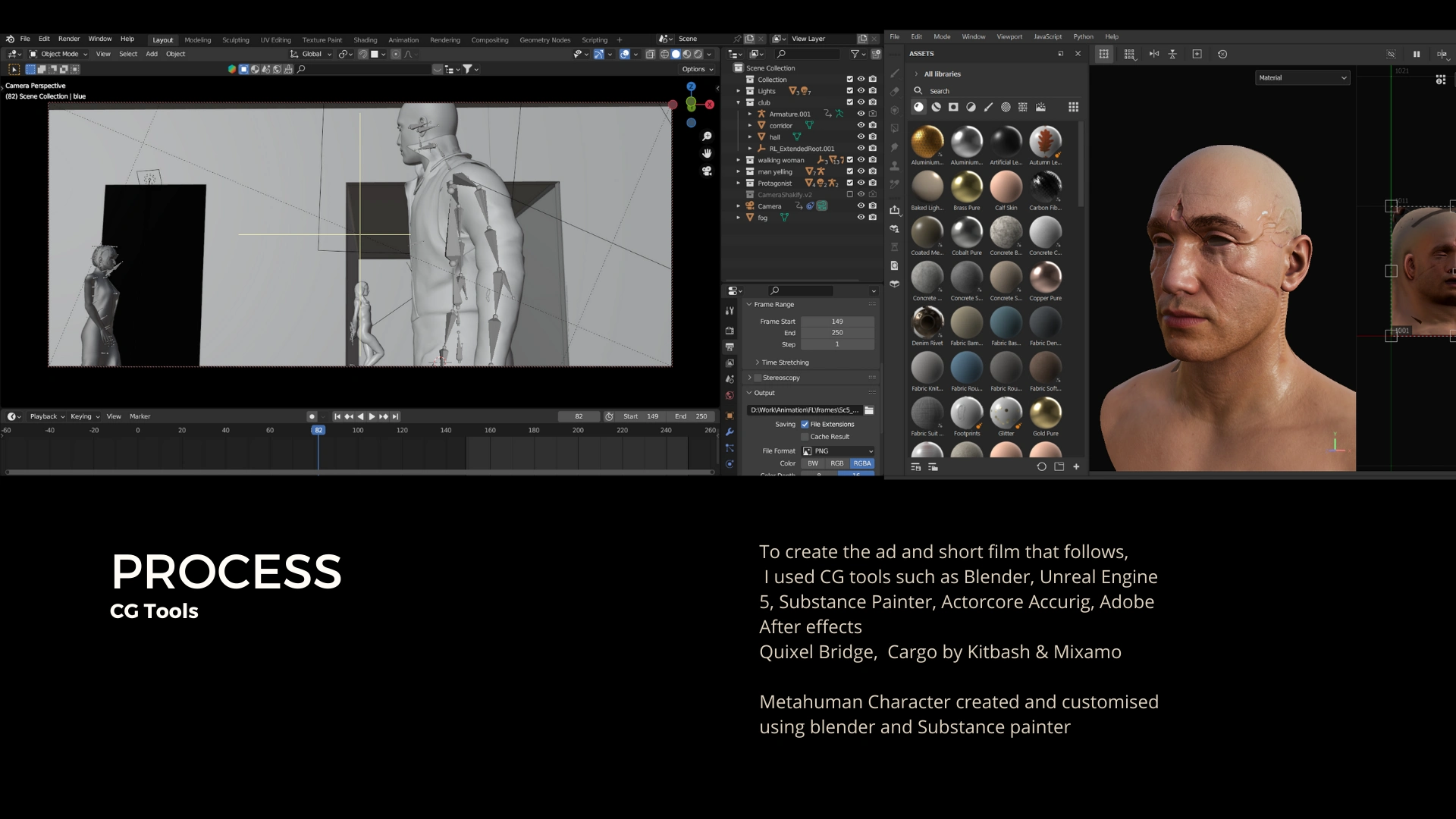Switch the Assets panel to grid view
1456x819 pixels.
coord(1073,107)
